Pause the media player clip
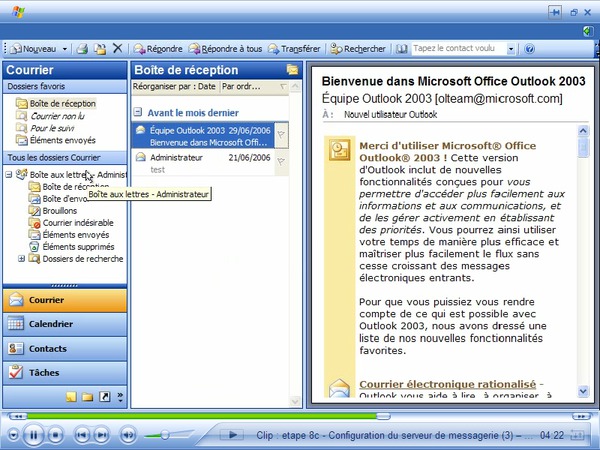The width and height of the screenshot is (600, 450). tap(33, 435)
